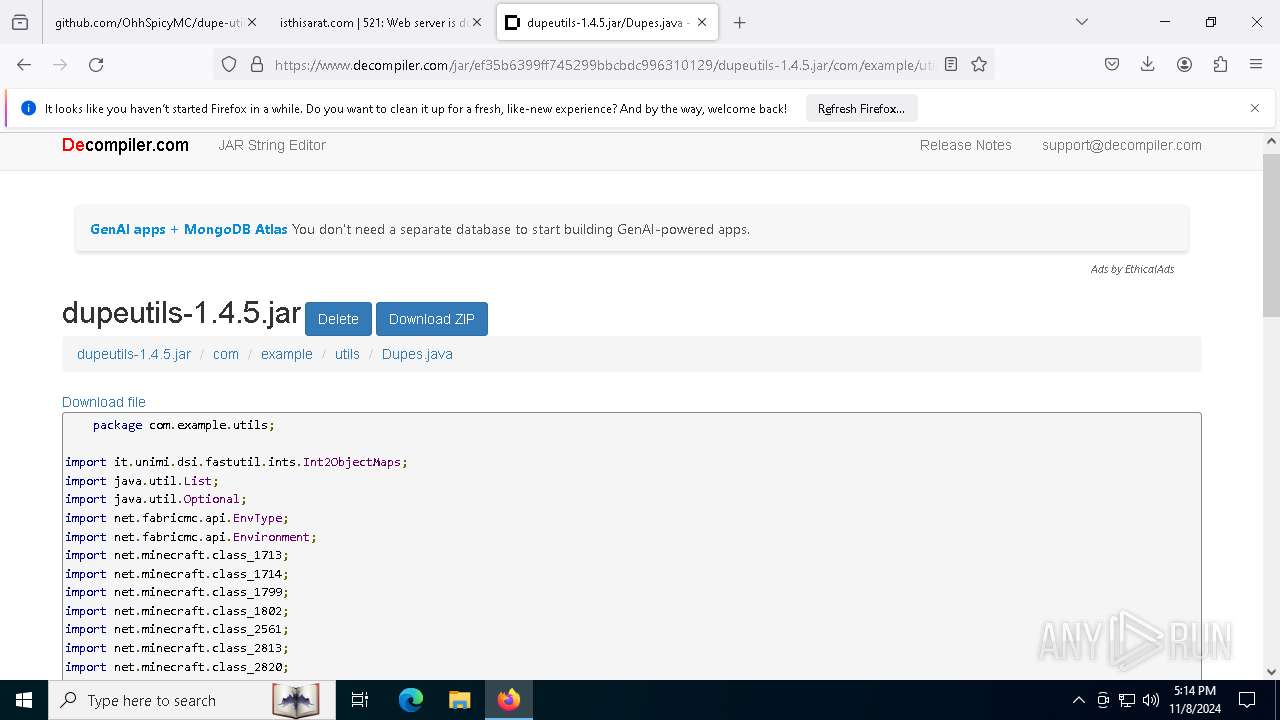
Task: Save page to Pocket
Action: [x=1112, y=64]
